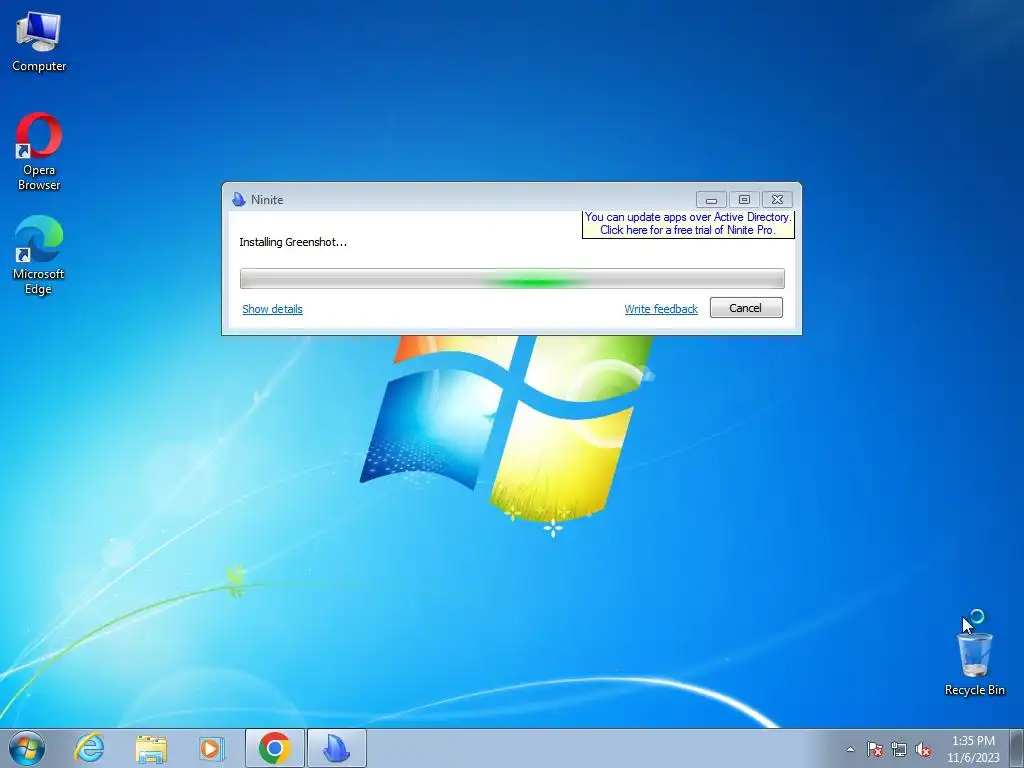The height and width of the screenshot is (768, 1024).
Task: Select the Computer desktop icon
Action: 39,42
